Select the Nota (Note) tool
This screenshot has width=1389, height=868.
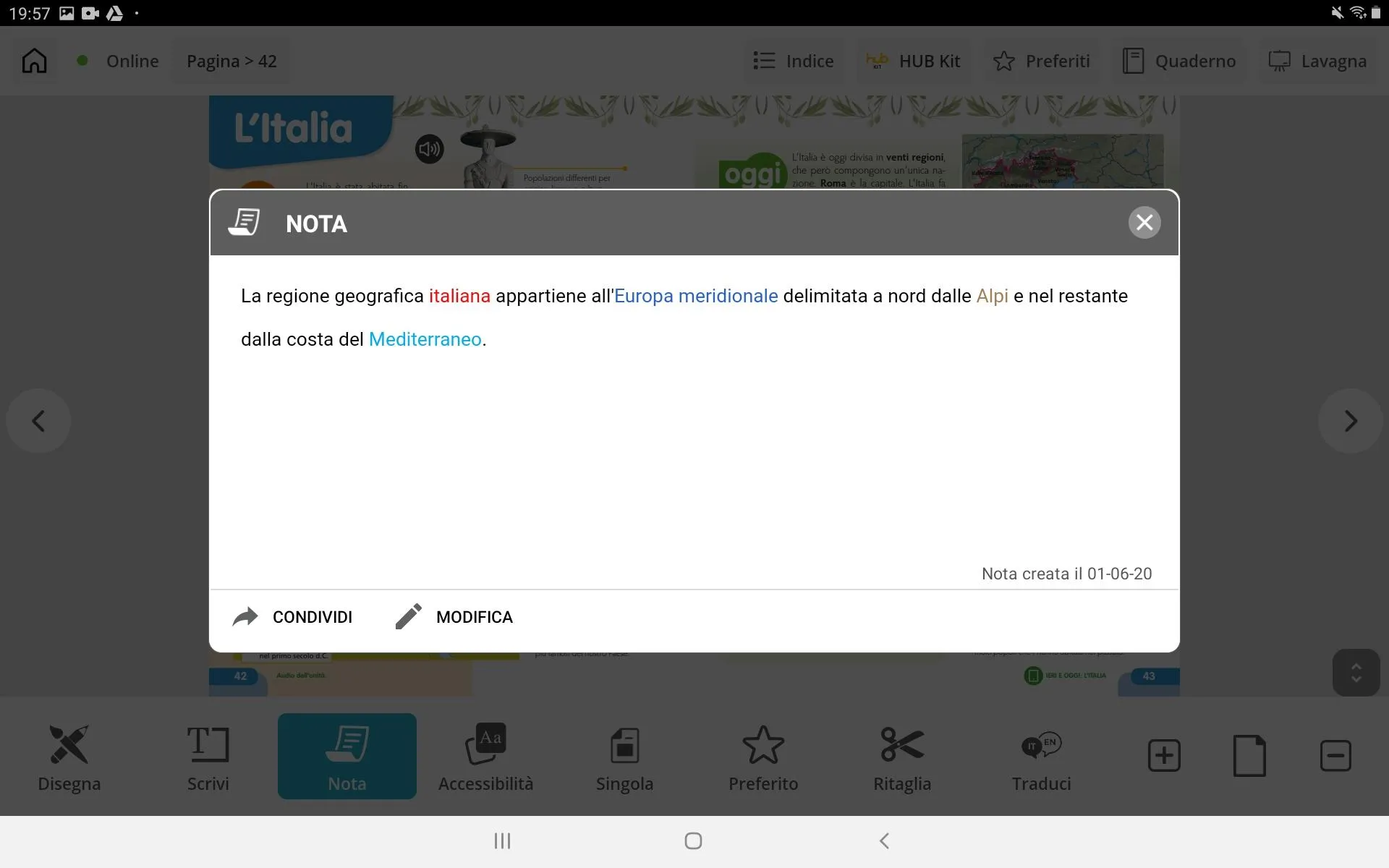(346, 756)
